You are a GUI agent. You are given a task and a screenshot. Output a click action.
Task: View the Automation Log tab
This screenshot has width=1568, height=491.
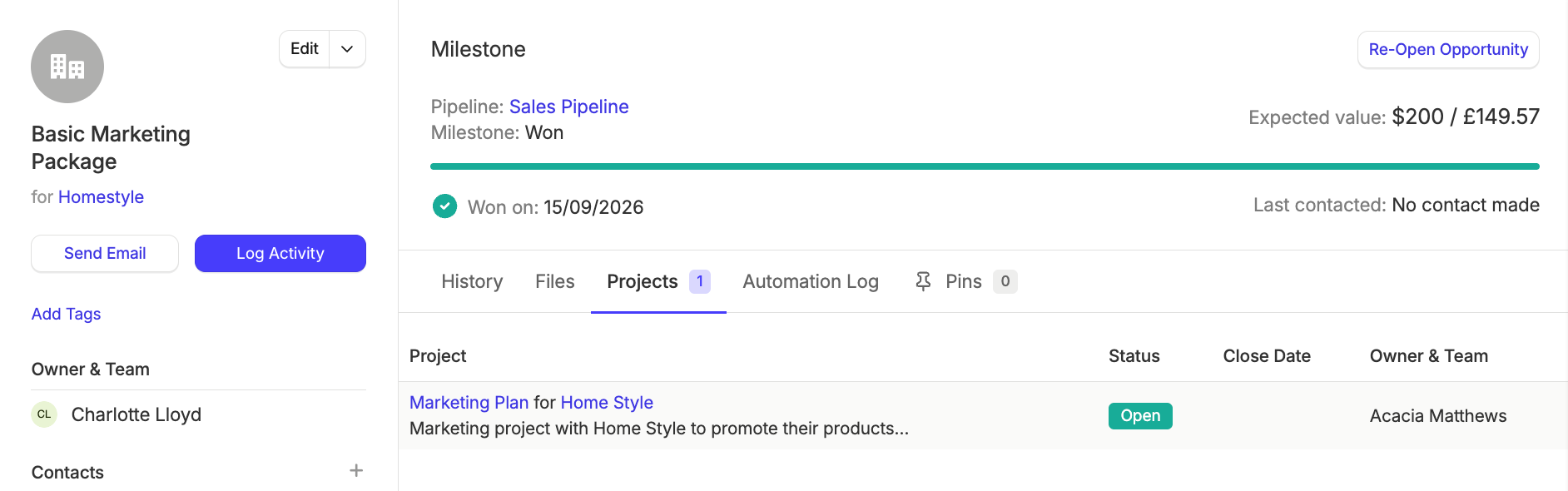click(x=811, y=281)
